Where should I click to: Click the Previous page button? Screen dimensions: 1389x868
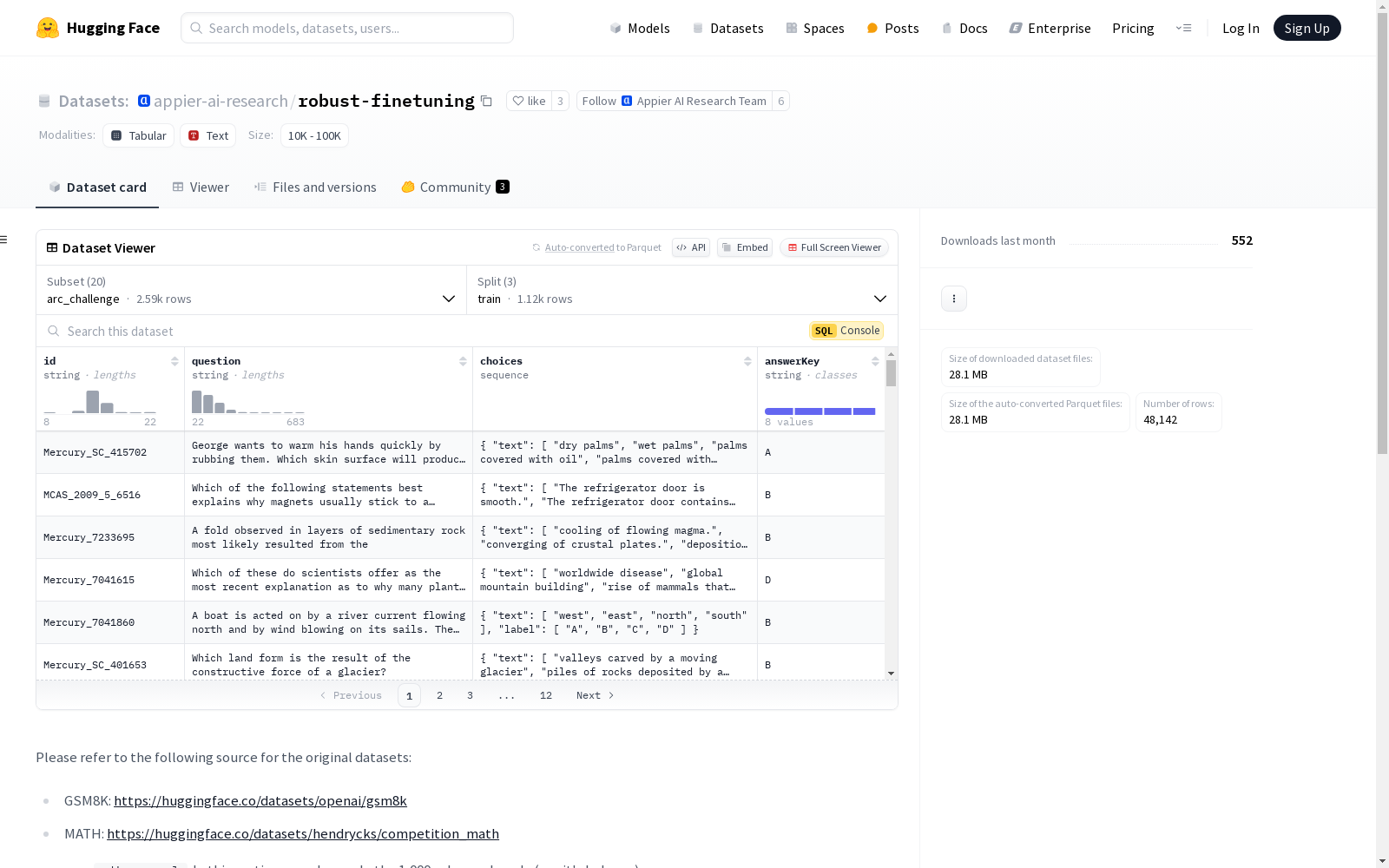coord(351,695)
